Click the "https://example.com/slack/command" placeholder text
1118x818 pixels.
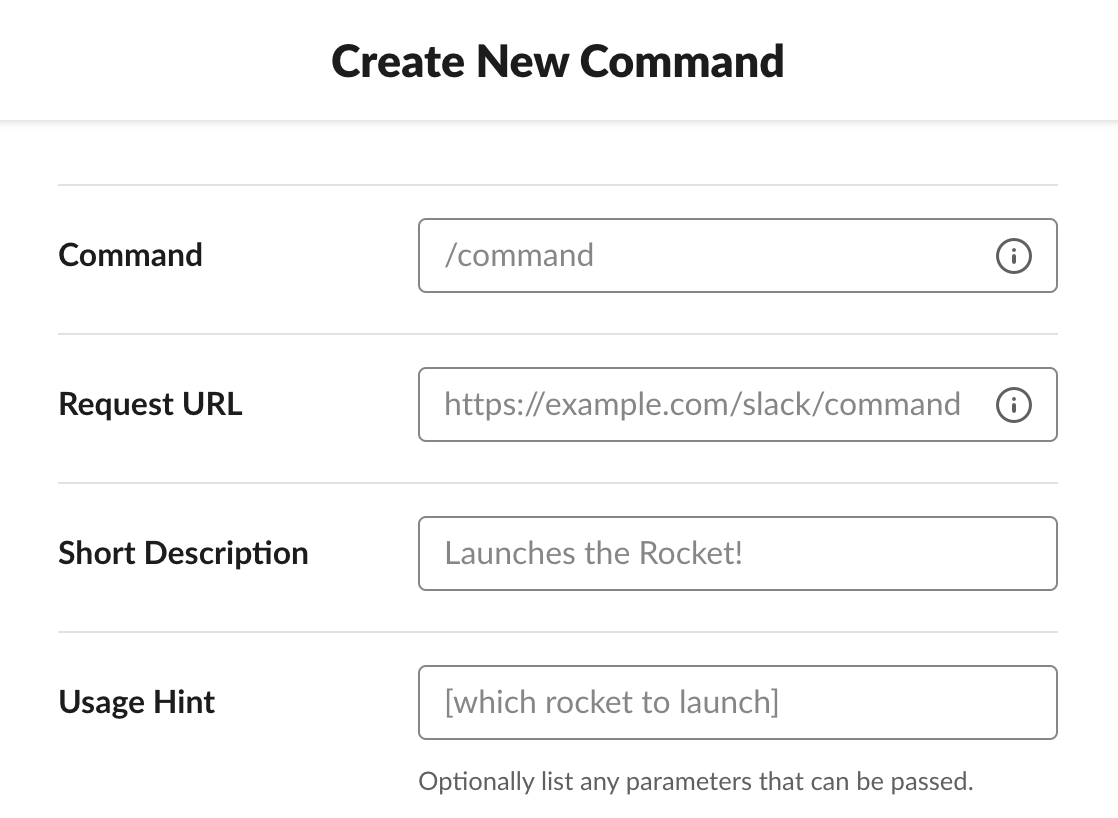point(702,405)
